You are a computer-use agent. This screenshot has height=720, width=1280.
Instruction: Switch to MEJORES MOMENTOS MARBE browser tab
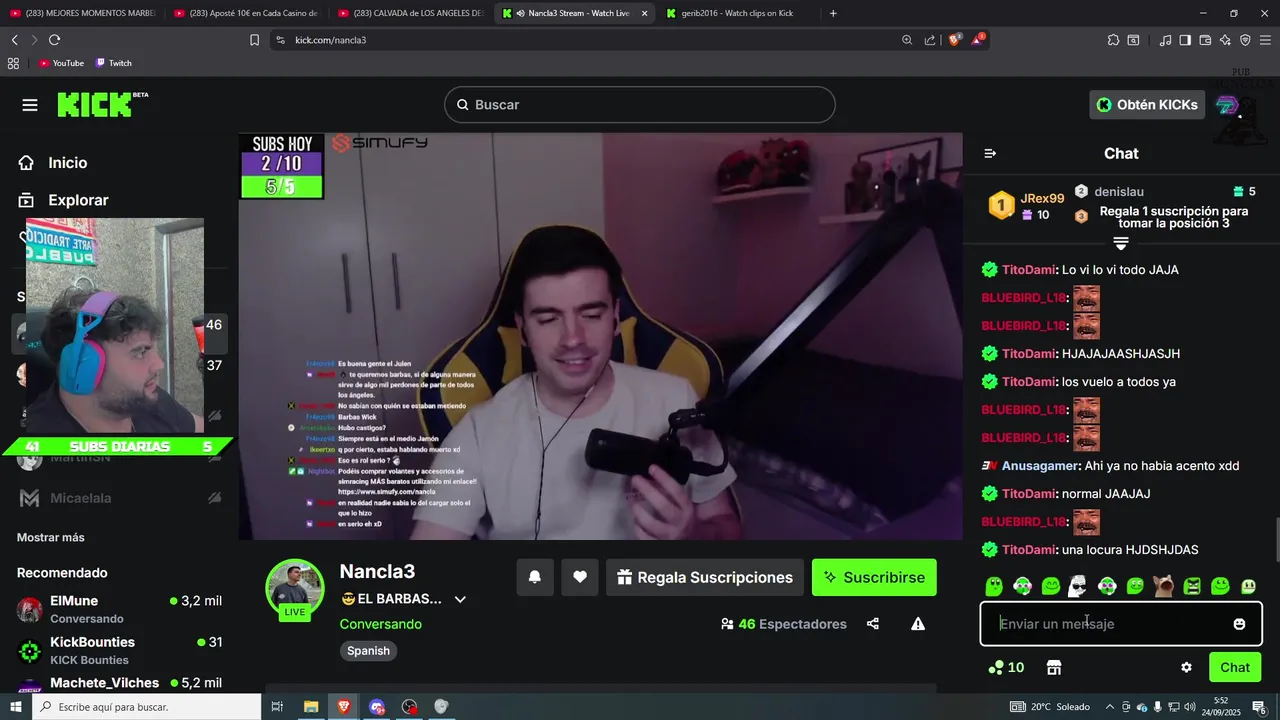[82, 13]
